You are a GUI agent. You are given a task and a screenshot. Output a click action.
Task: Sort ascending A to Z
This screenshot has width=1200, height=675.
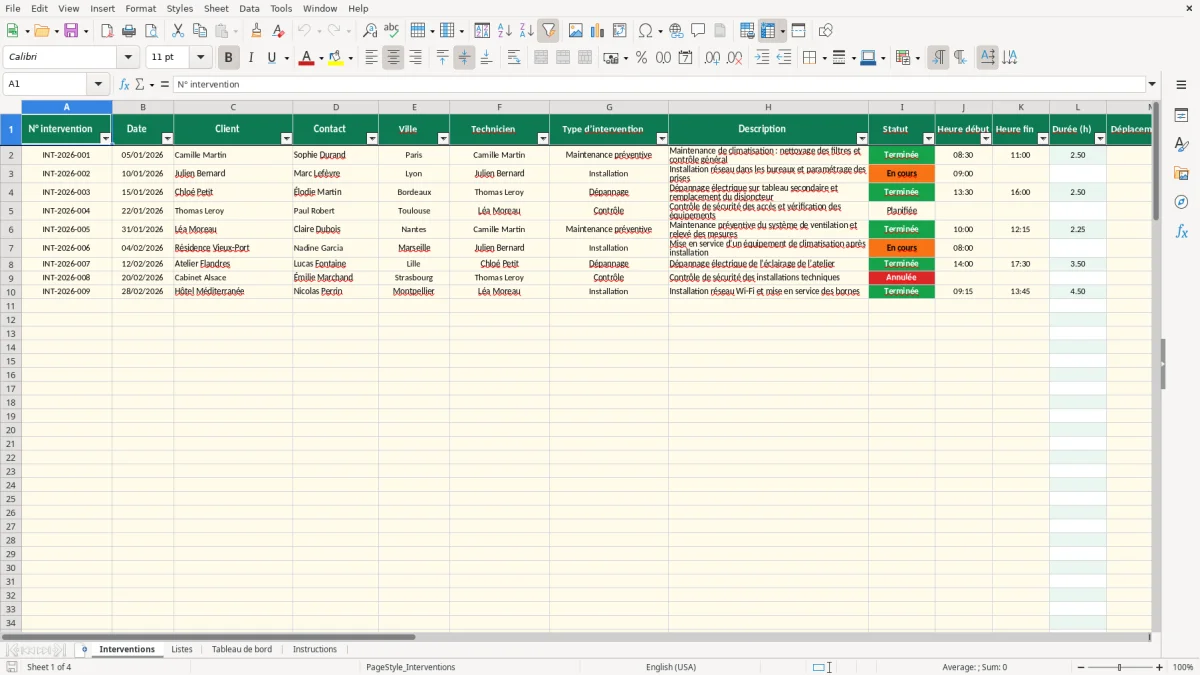[x=505, y=31]
